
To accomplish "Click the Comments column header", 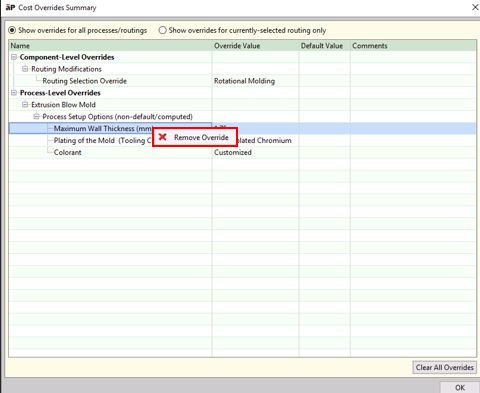I will (x=413, y=46).
